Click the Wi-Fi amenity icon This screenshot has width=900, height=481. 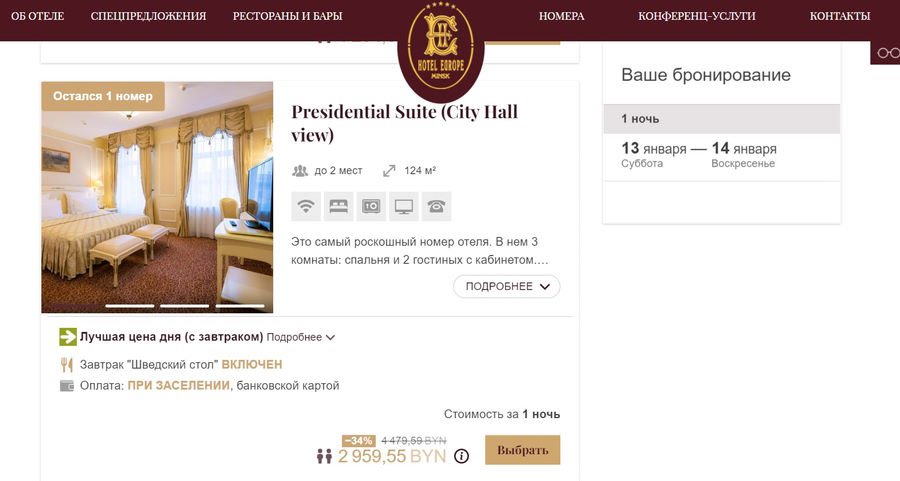tap(306, 206)
